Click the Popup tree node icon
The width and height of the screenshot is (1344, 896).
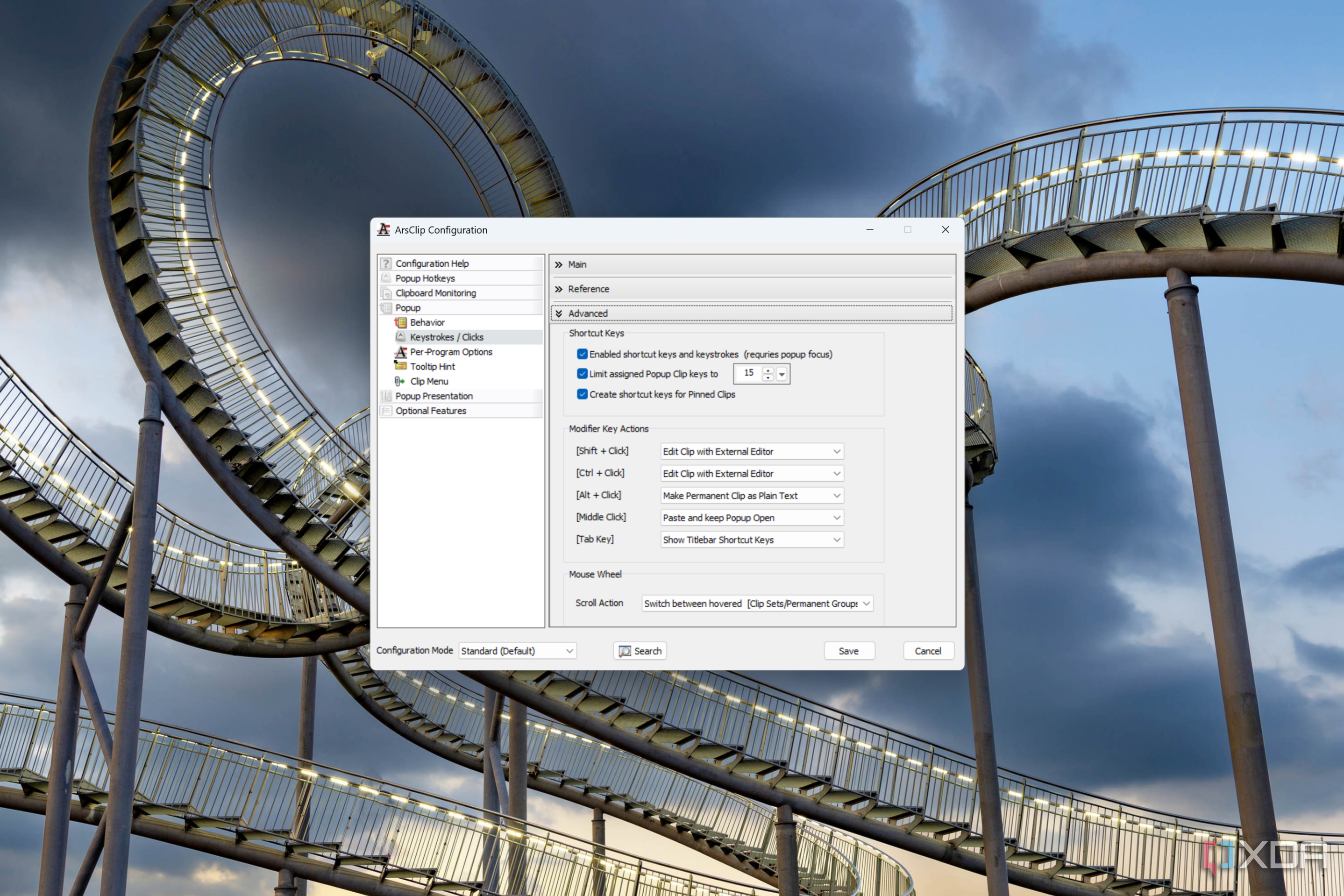coord(386,308)
